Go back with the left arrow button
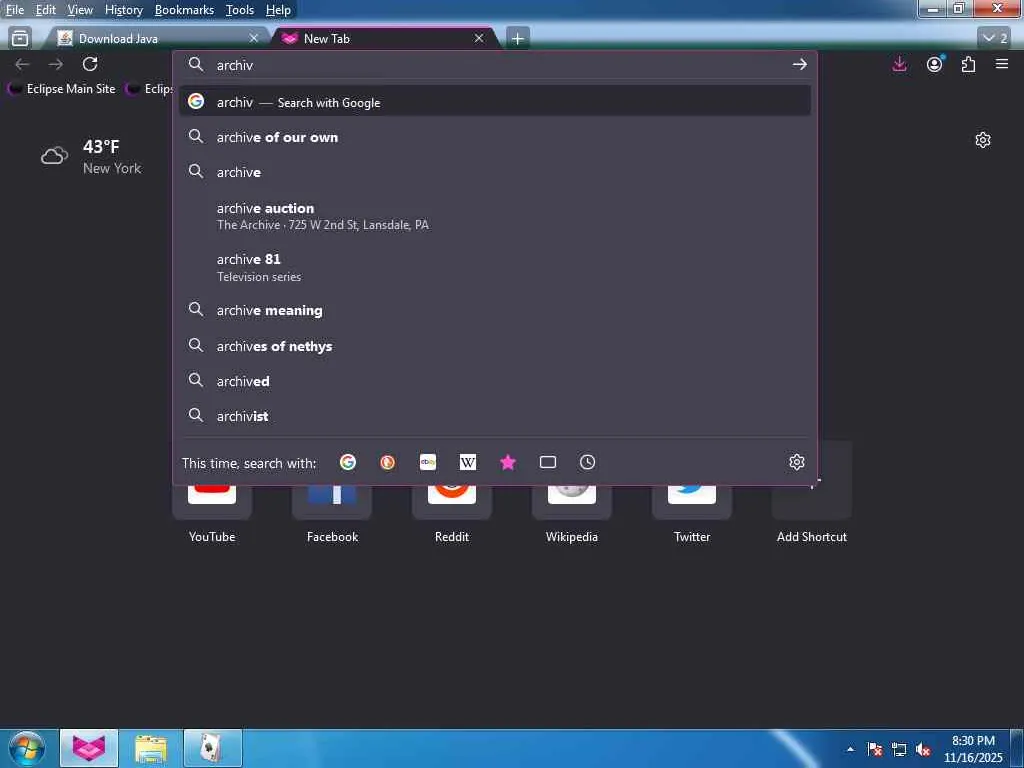This screenshot has width=1024, height=768. pyautogui.click(x=22, y=64)
